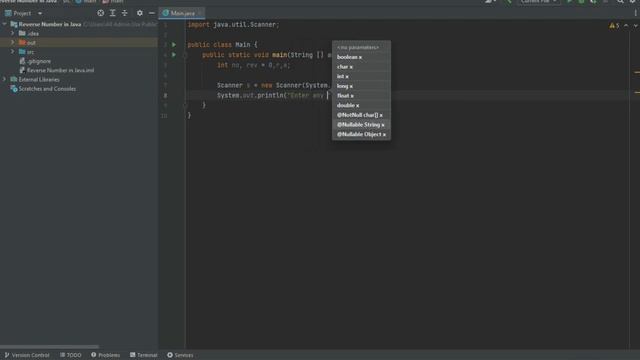This screenshot has width=640, height=360.
Task: Go to previous highlighted problem arrow
Action: click(626, 26)
